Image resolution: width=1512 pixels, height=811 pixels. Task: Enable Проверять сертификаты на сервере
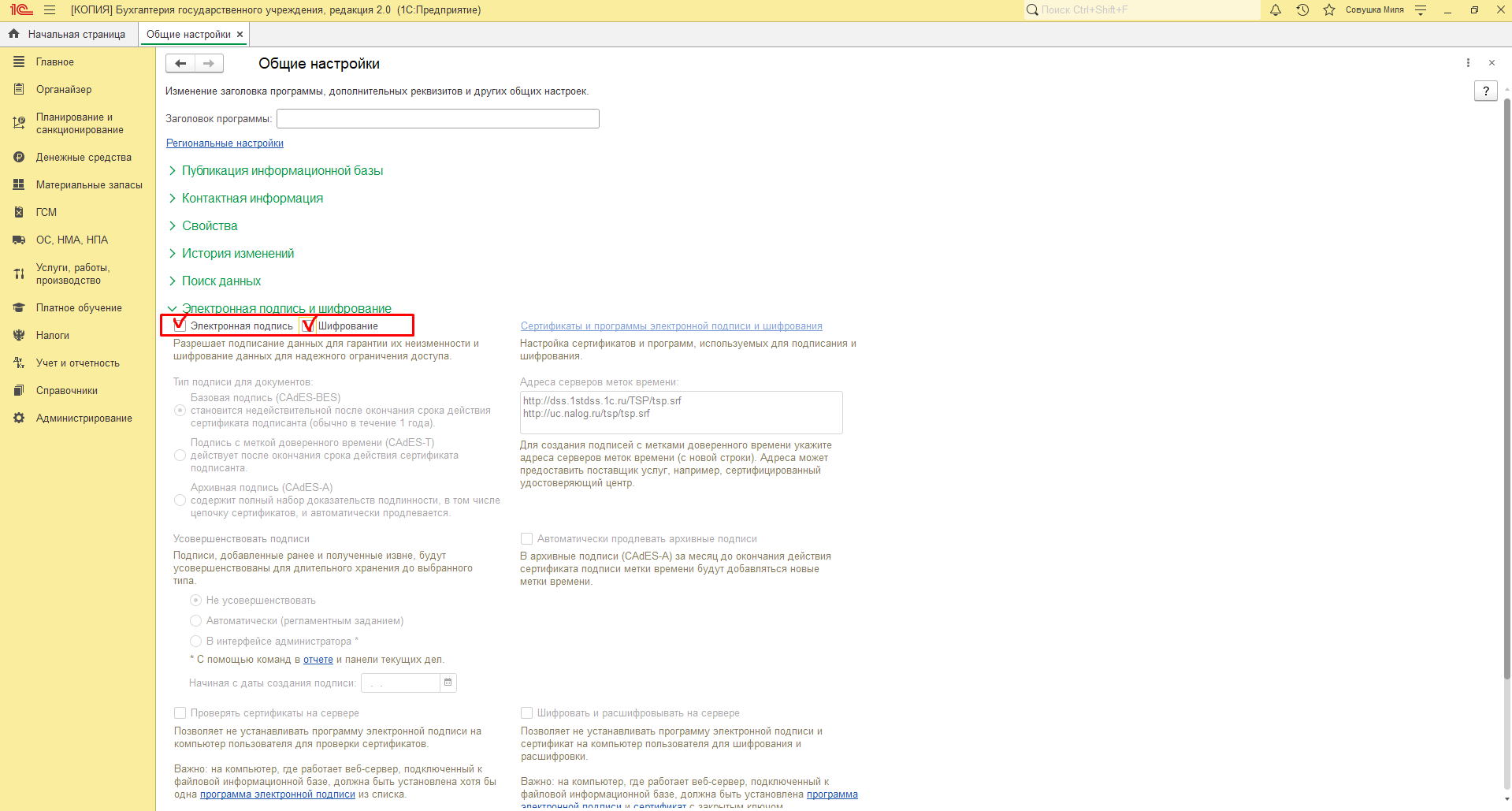point(180,712)
